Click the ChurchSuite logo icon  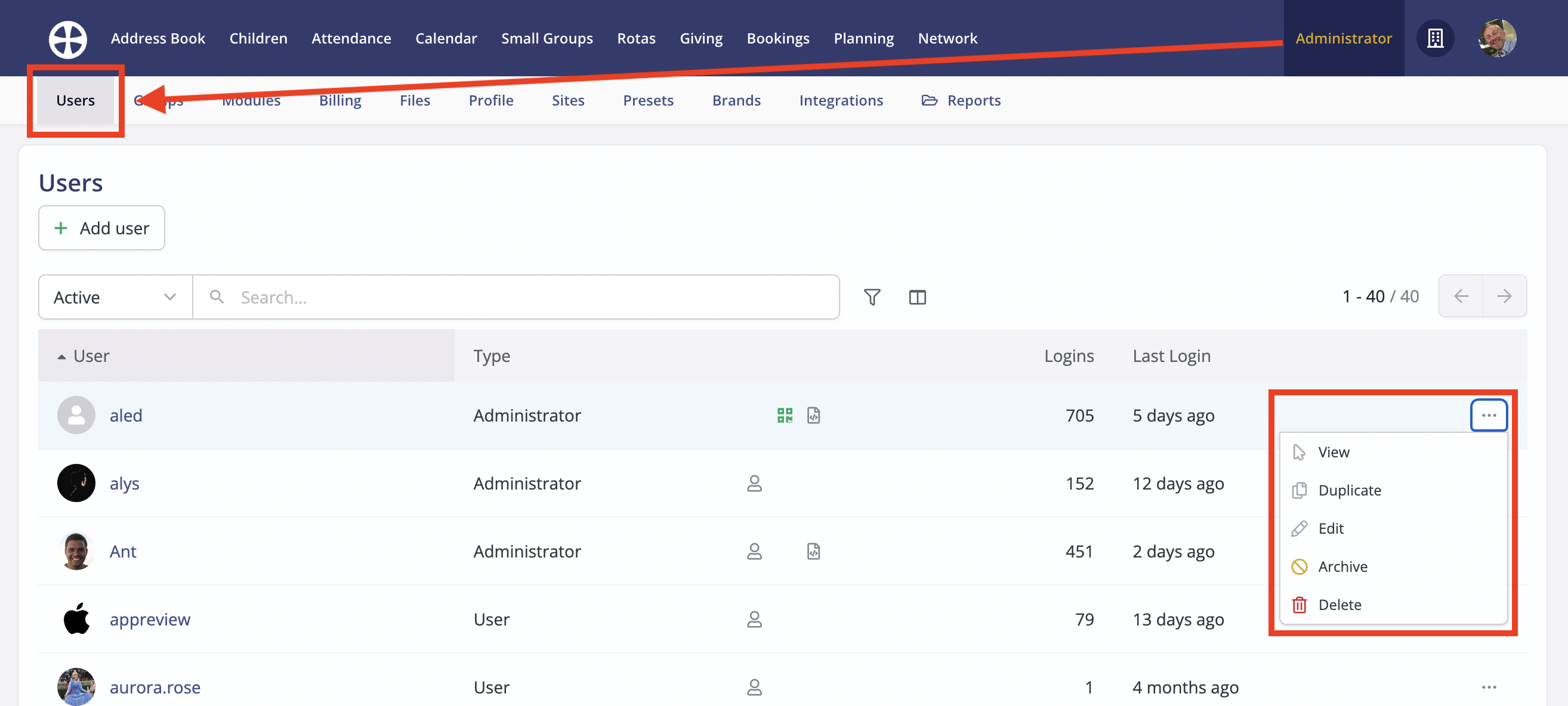pyautogui.click(x=67, y=38)
